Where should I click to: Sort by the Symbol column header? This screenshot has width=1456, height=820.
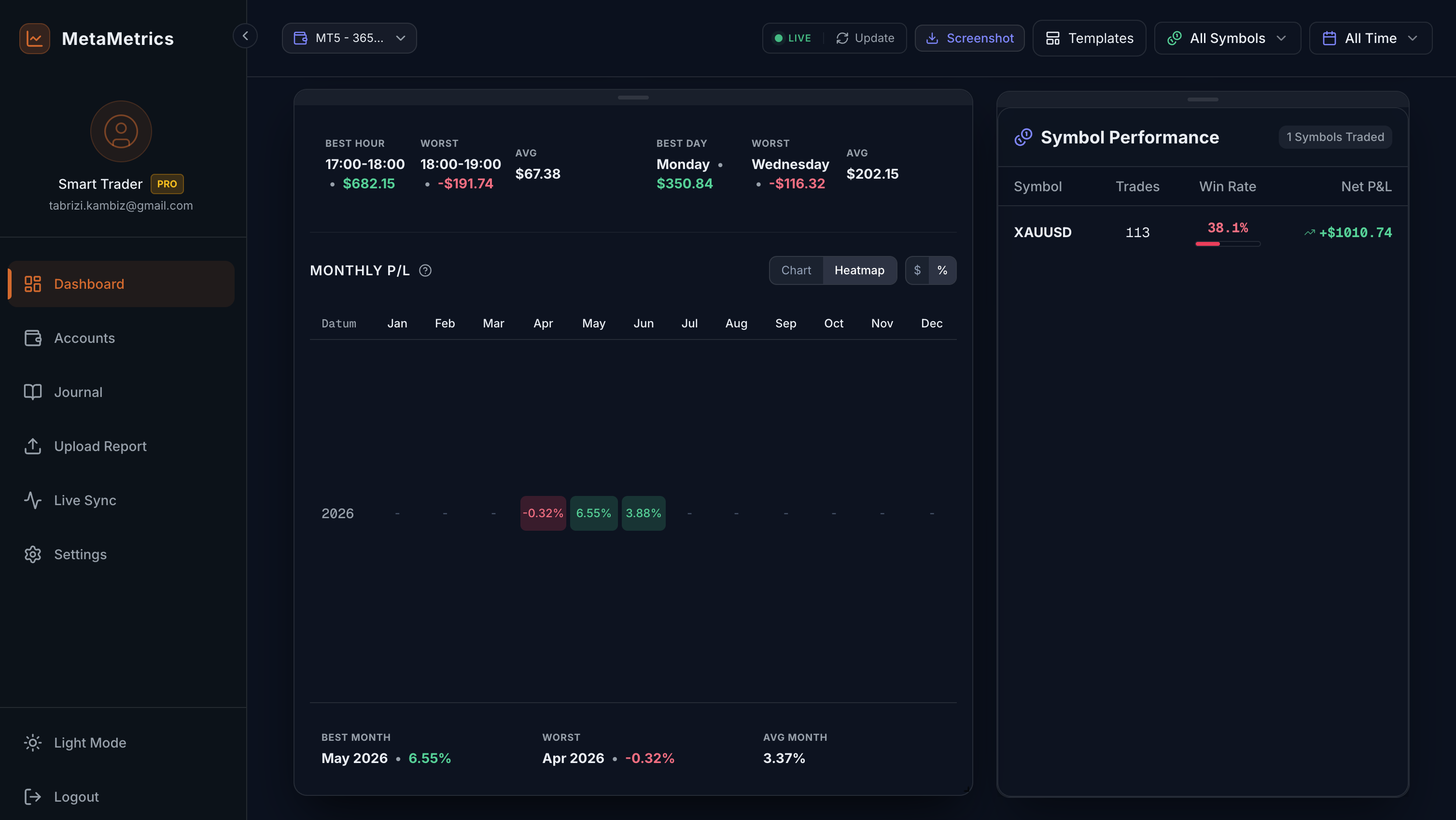[1037, 186]
